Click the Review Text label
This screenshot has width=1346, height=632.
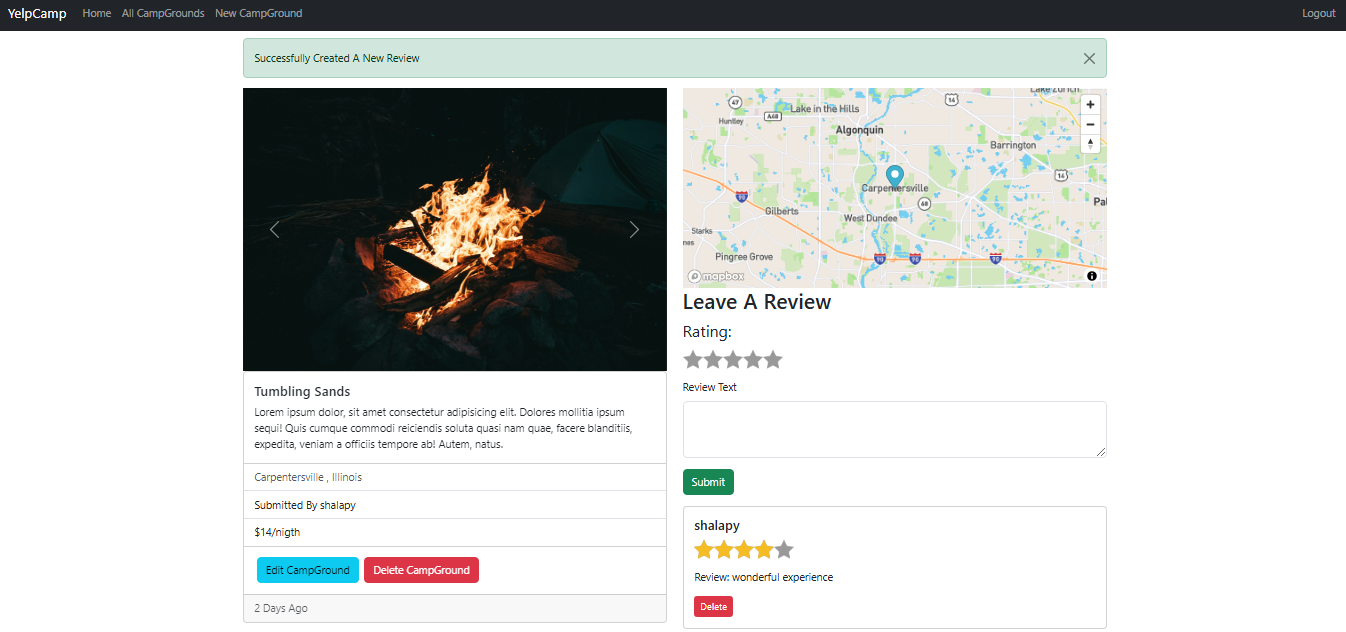point(710,387)
